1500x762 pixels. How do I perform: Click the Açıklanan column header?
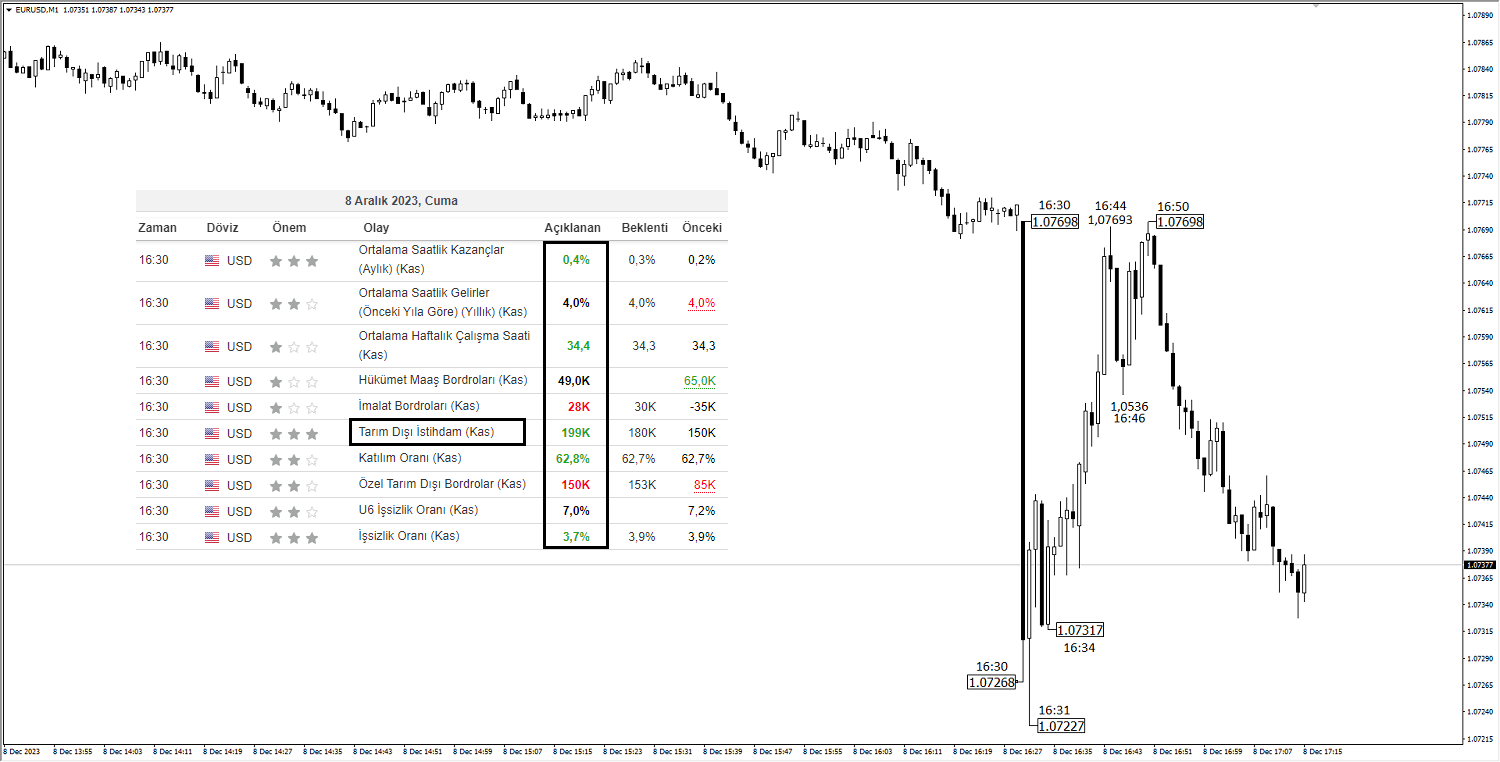(x=573, y=228)
